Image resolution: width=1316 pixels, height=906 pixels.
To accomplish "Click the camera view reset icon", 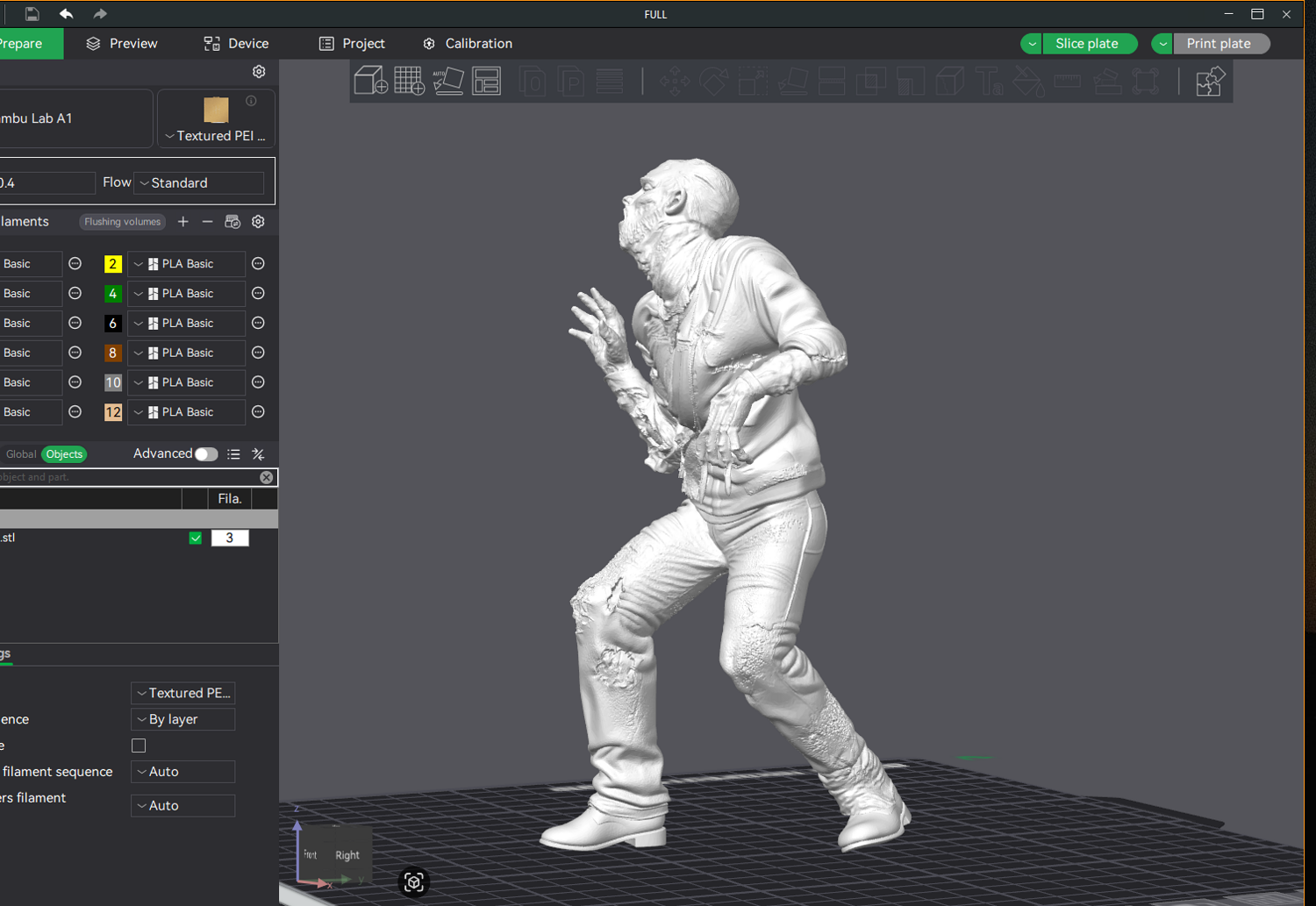I will (414, 882).
